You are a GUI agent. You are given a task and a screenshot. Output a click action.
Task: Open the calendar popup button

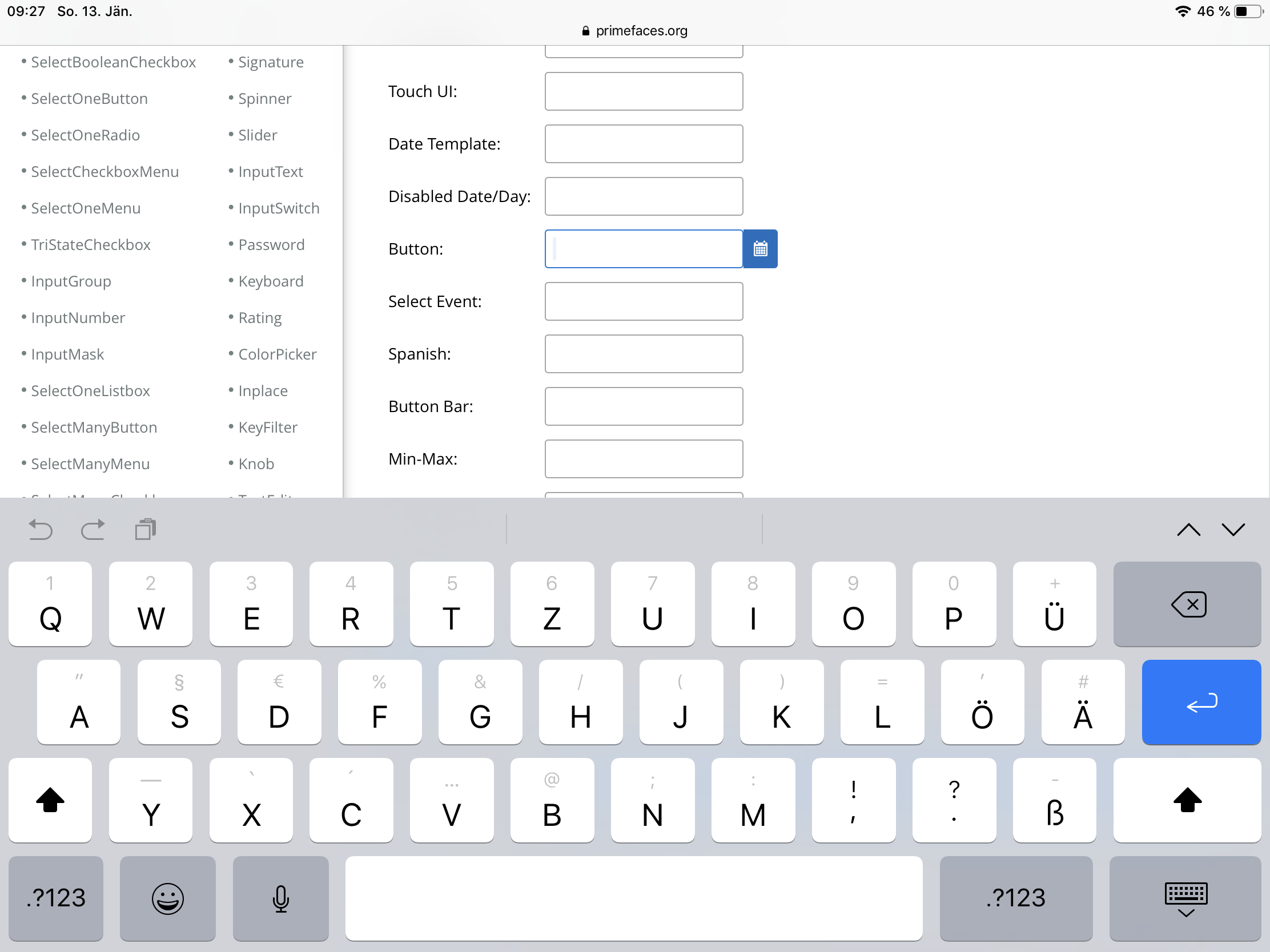pos(760,248)
